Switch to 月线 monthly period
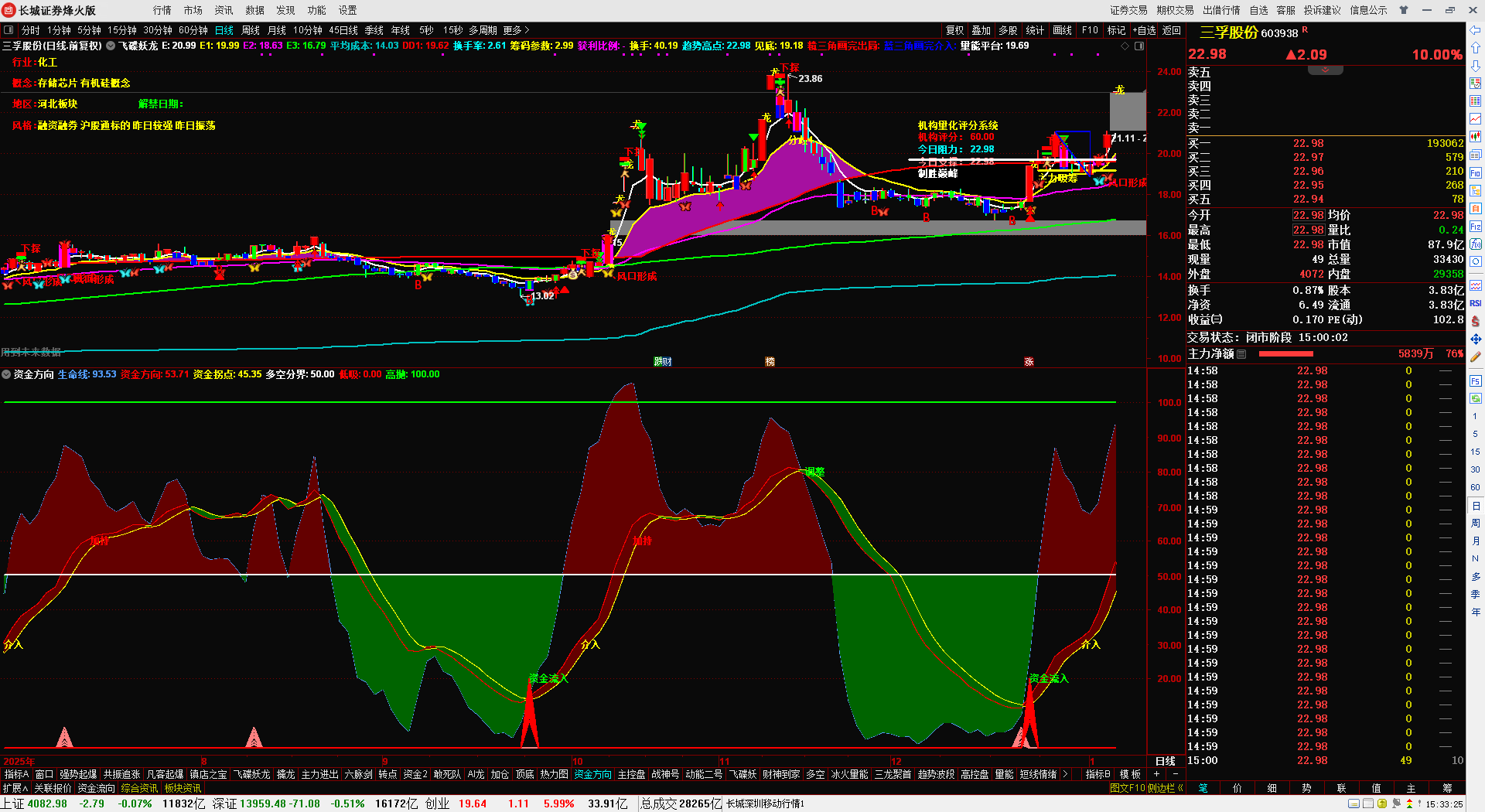 (x=277, y=30)
